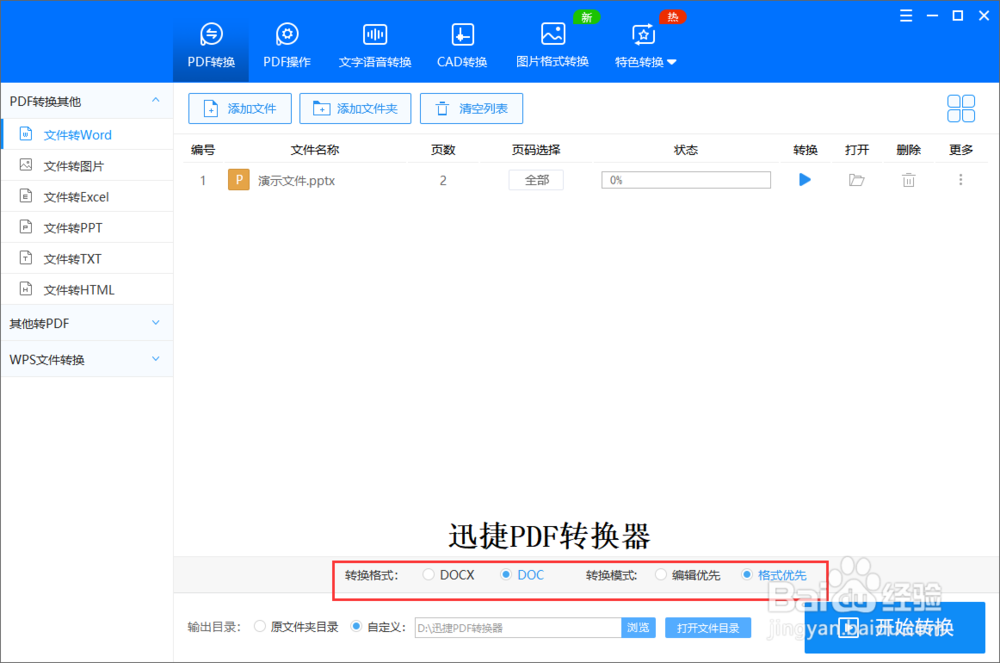The height and width of the screenshot is (663, 1000).
Task: Click the orange PPT file icon
Action: (x=239, y=180)
